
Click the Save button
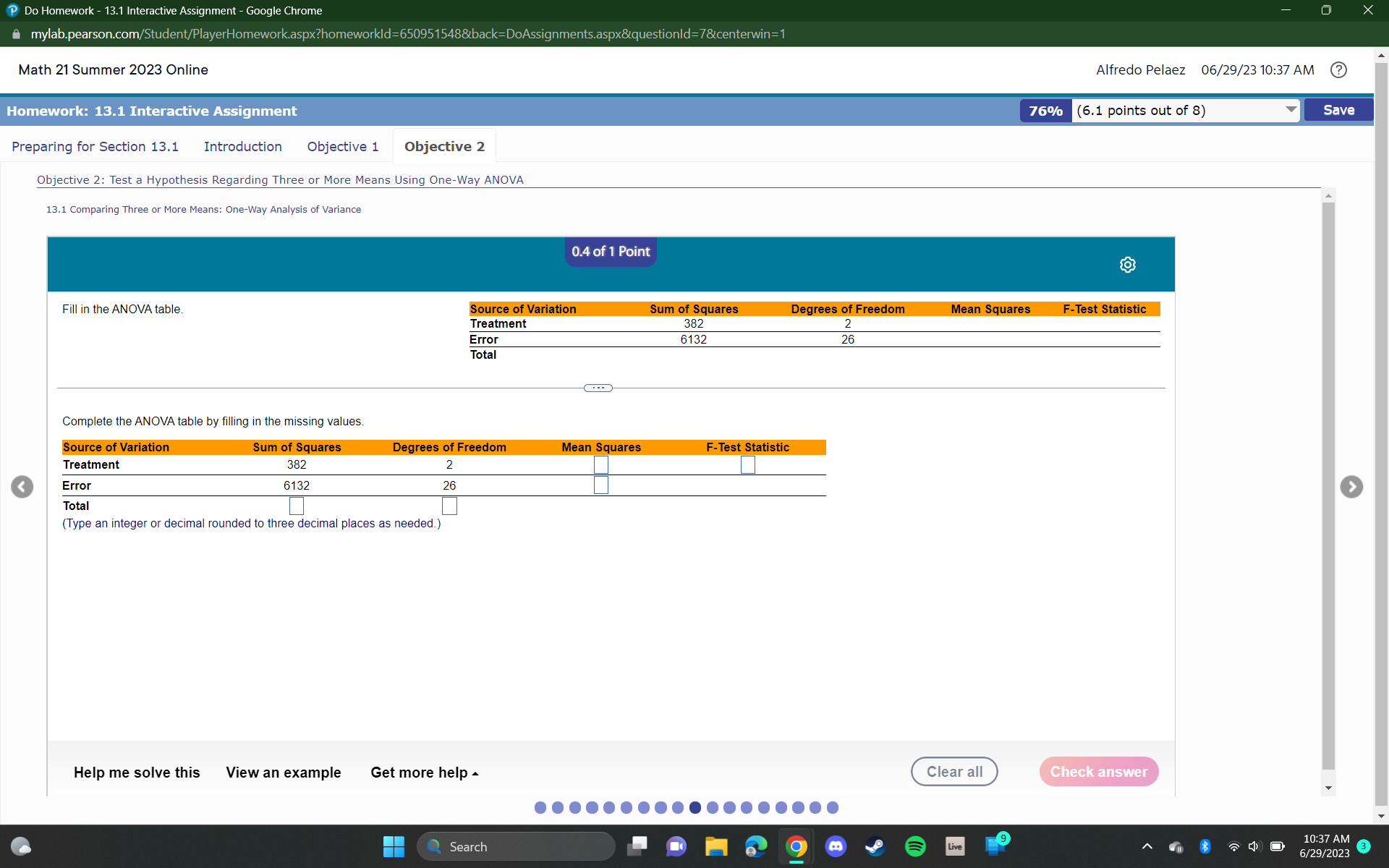tap(1338, 110)
